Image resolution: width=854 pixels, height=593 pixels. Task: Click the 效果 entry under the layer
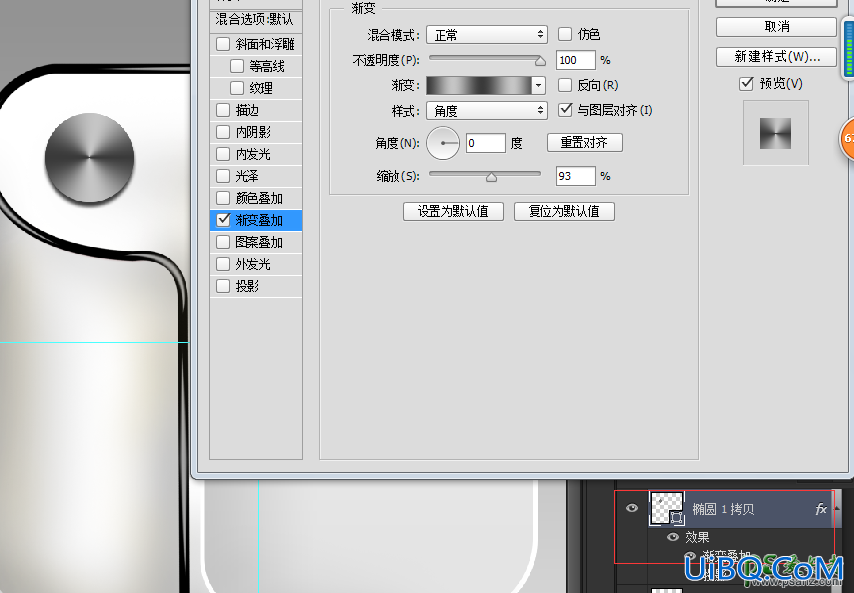[x=697, y=537]
